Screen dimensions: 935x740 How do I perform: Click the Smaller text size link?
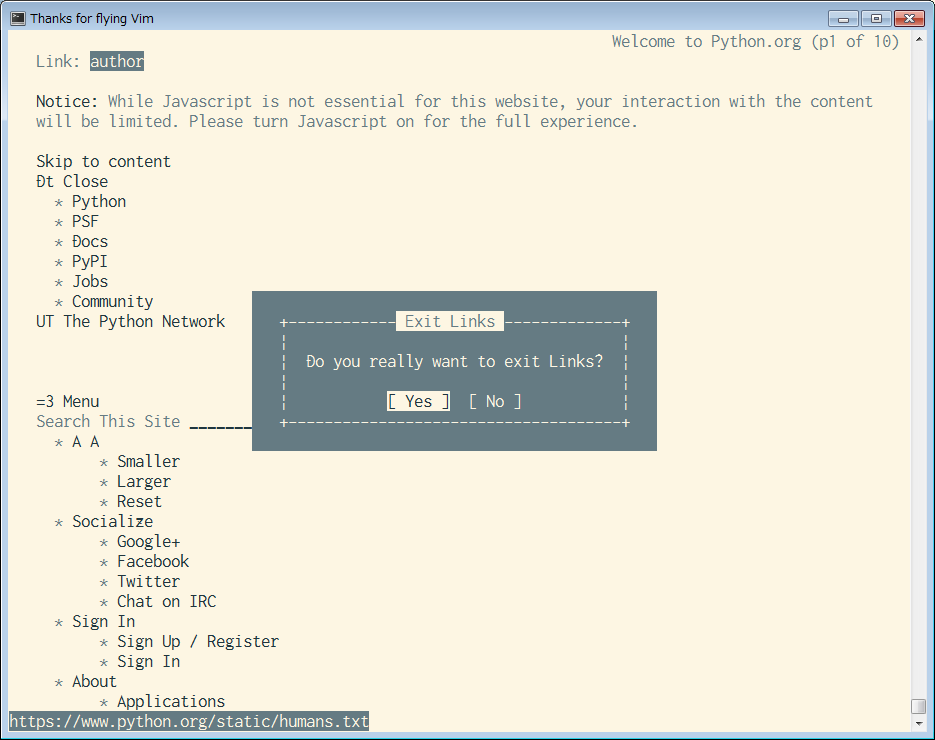click(x=148, y=462)
